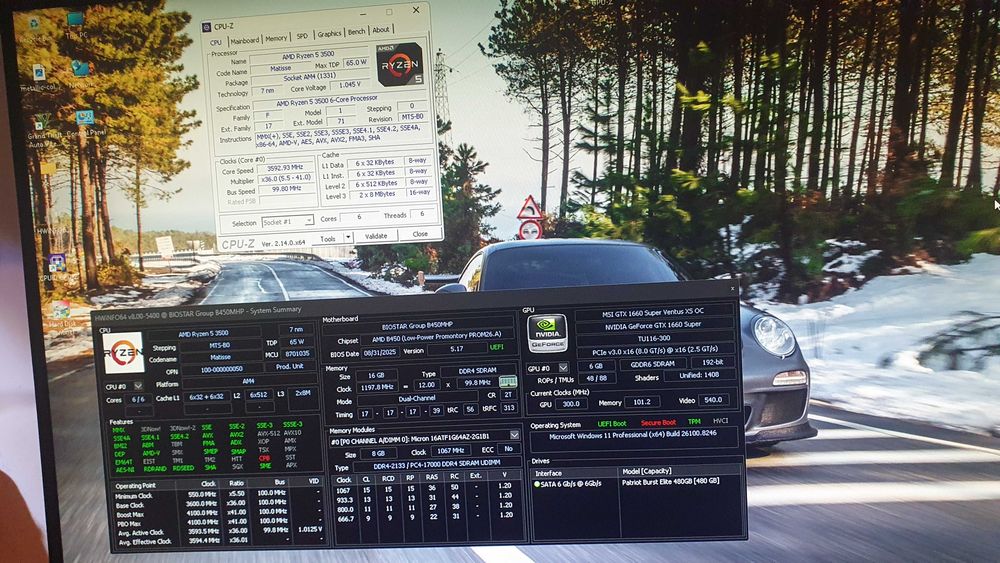This screenshot has height=563, width=1000.
Task: Click the Boost Max row in Operating Point table
Action: pos(218,515)
